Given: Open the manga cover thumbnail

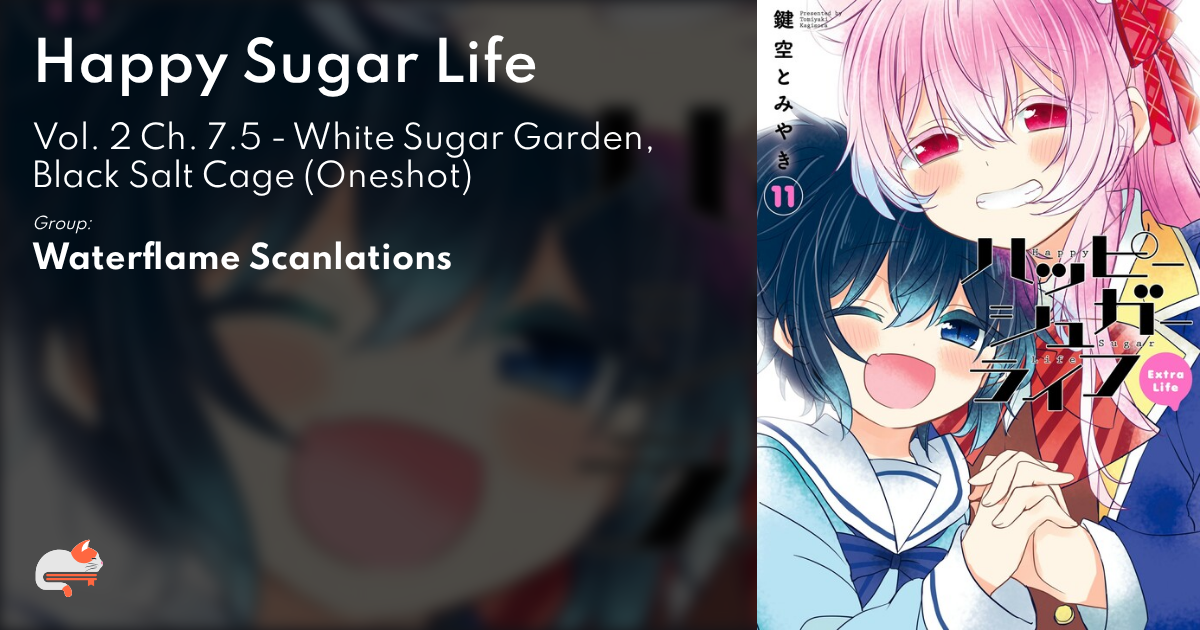Looking at the screenshot, I should point(978,315).
